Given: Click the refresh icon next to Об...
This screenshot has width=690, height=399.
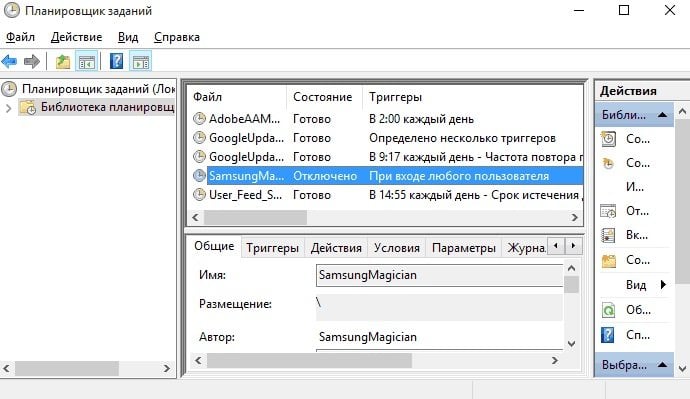Looking at the screenshot, I should (x=608, y=310).
